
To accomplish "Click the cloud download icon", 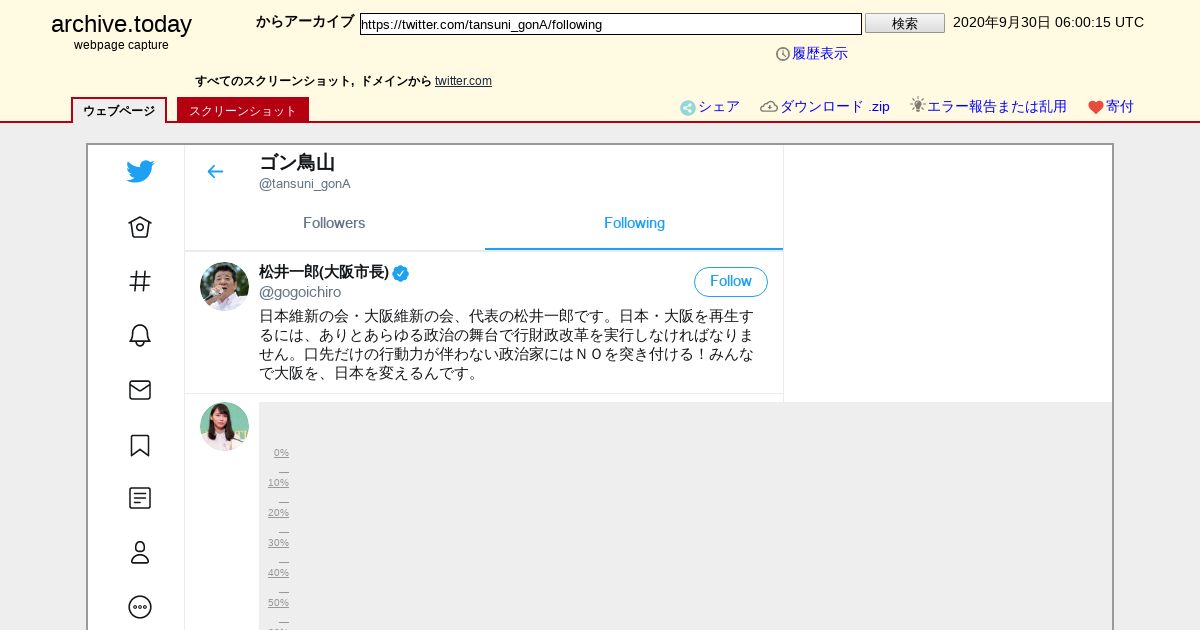I will (x=769, y=107).
